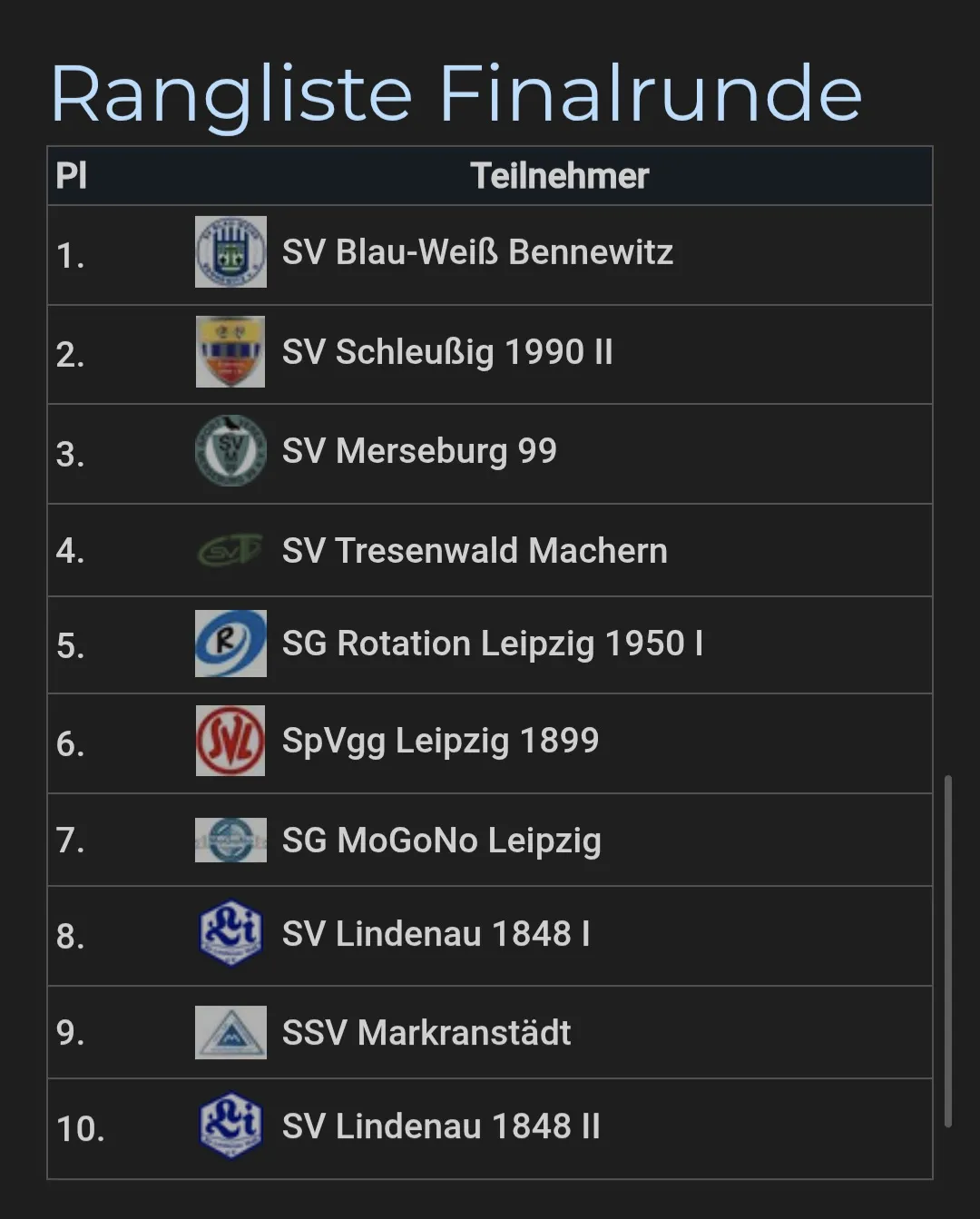
Task: Click the SSV Markranstädt triangle logo
Action: tap(230, 1032)
